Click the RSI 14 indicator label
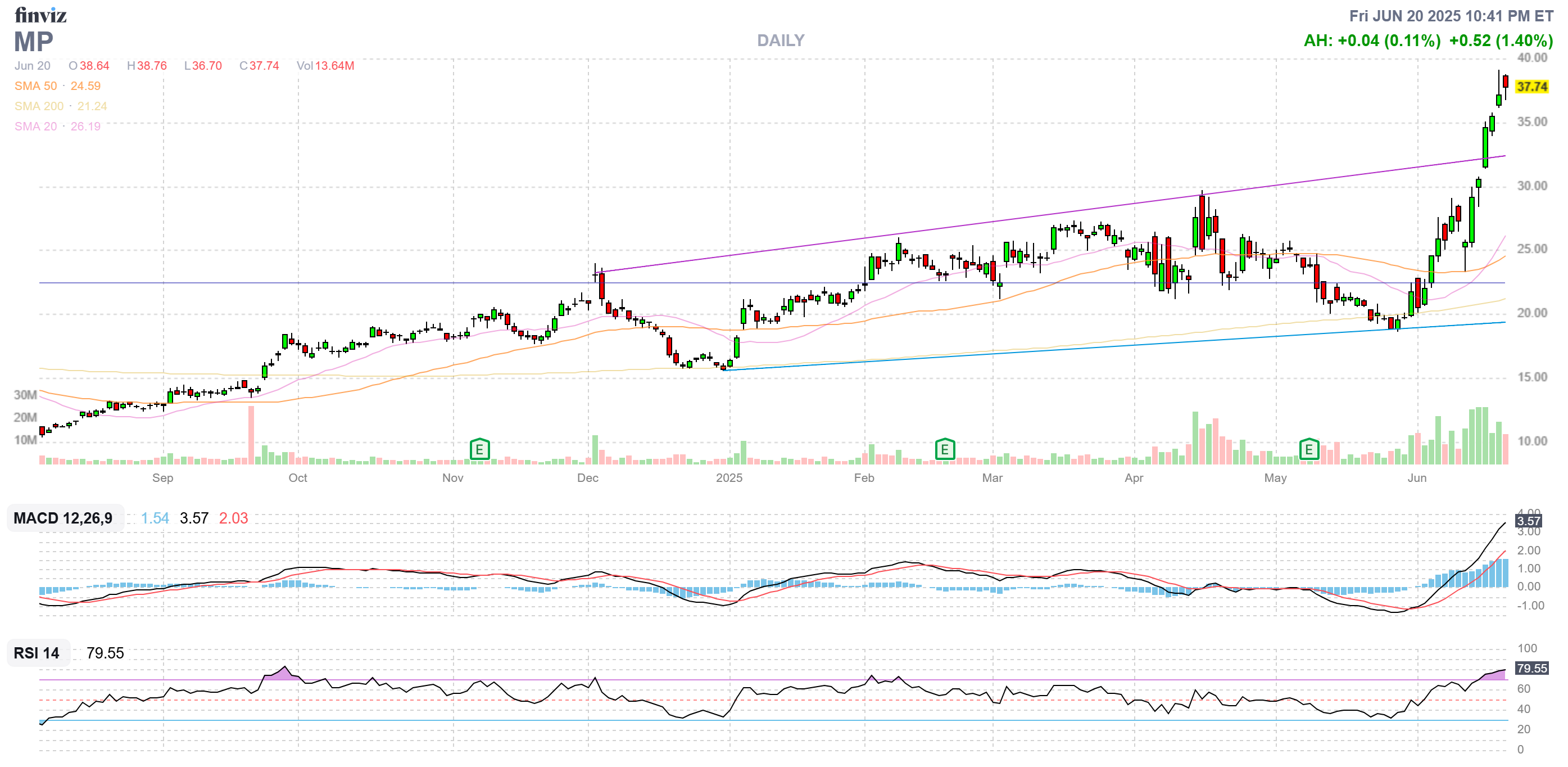Screen dimensions: 1568x767 37,652
